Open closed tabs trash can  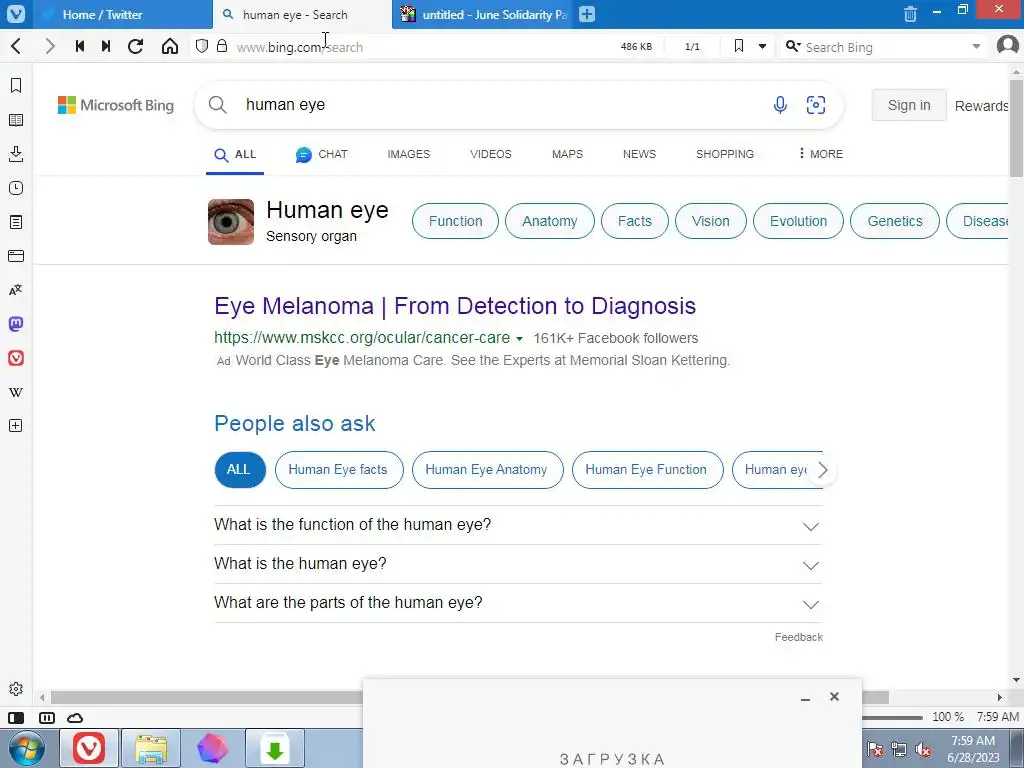[910, 14]
